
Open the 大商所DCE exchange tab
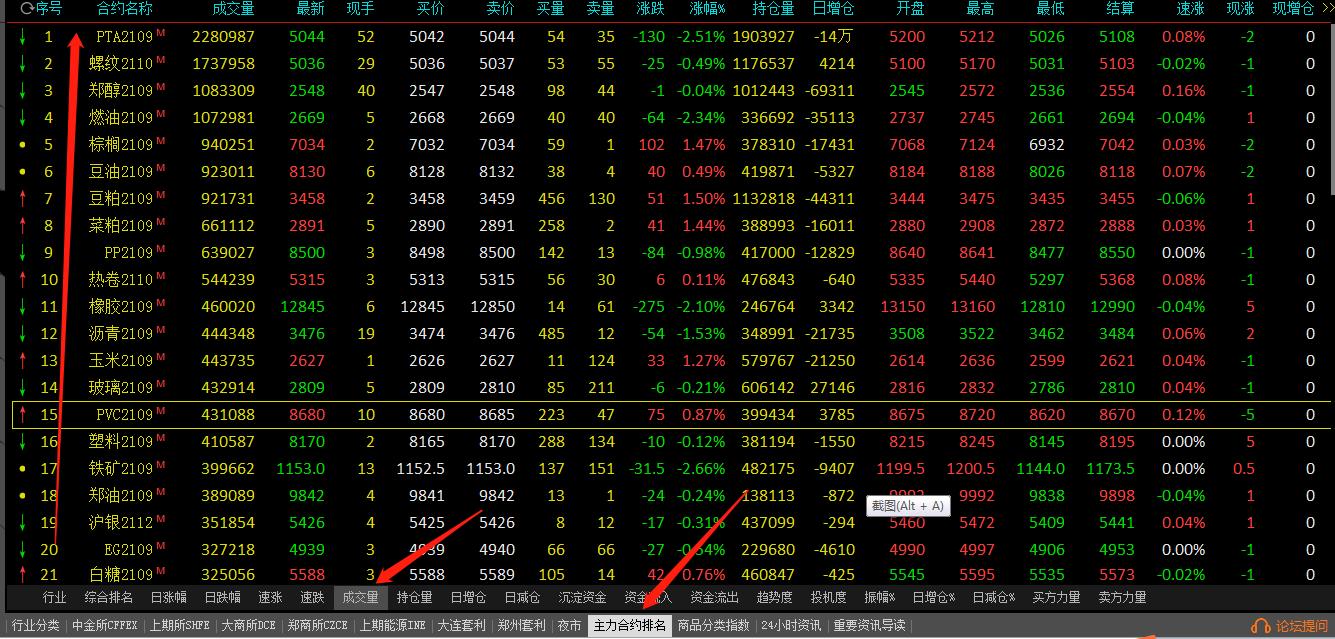pyautogui.click(x=249, y=626)
